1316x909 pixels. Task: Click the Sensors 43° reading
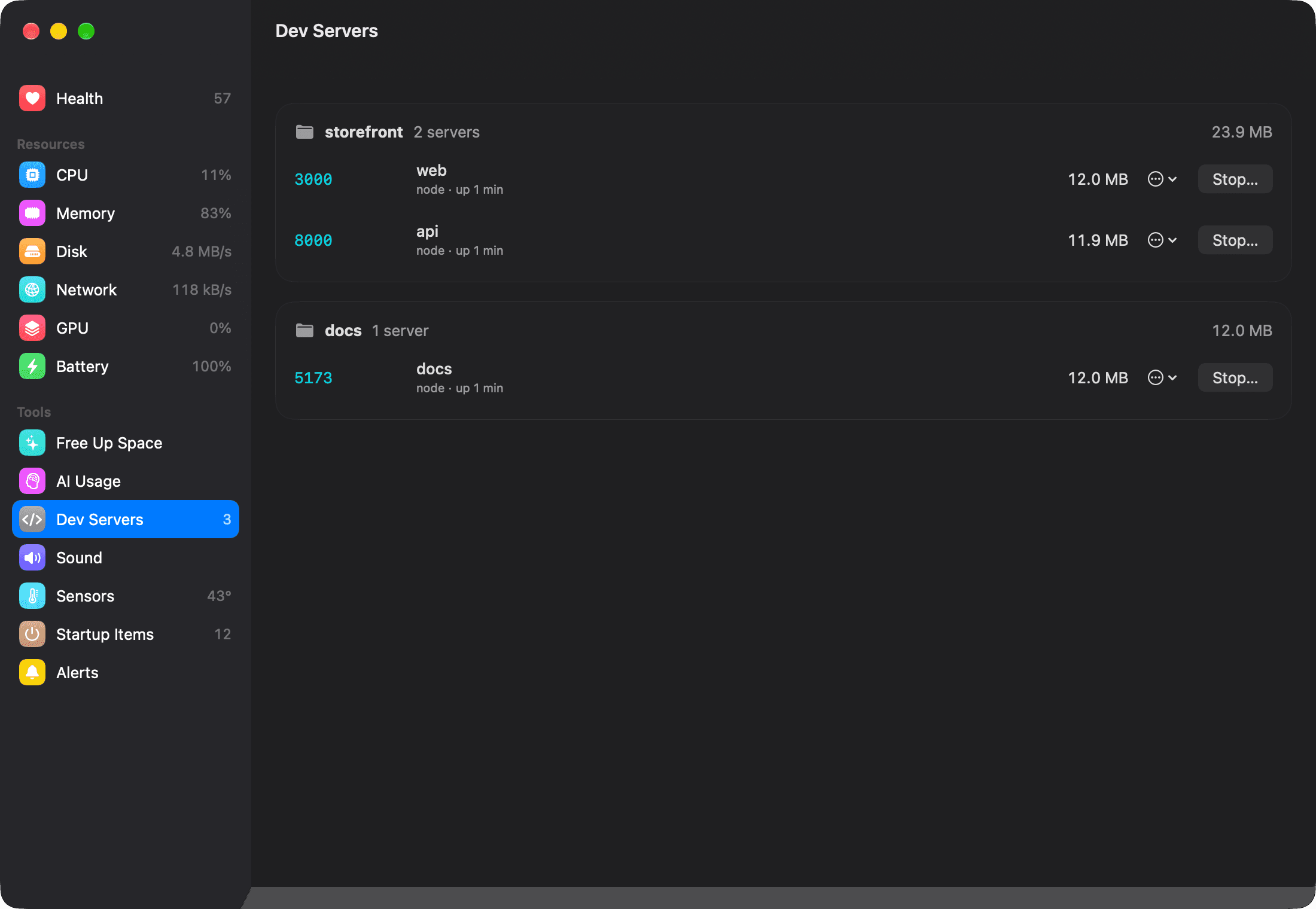[219, 596]
